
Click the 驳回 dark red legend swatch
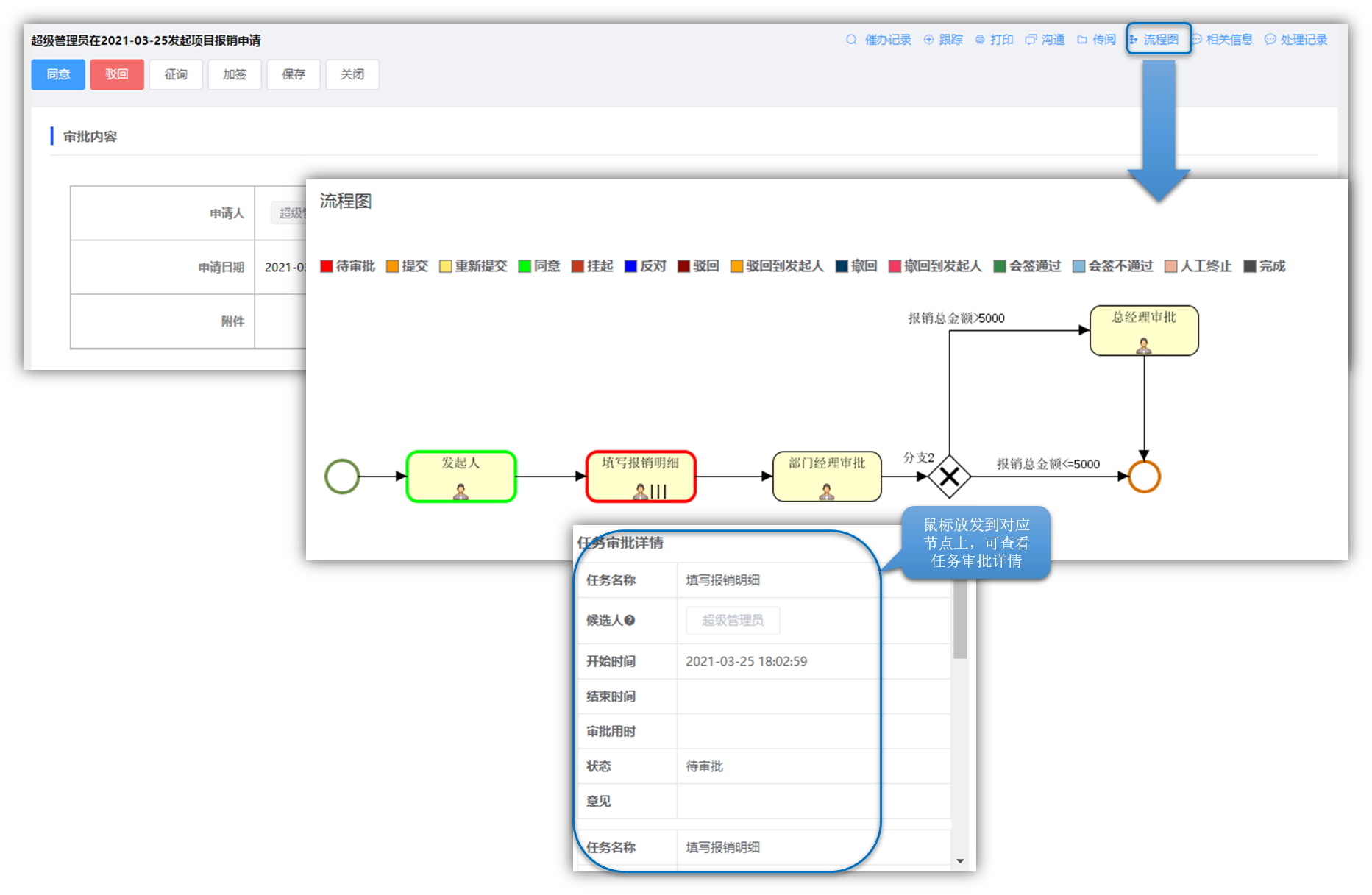pyautogui.click(x=683, y=266)
